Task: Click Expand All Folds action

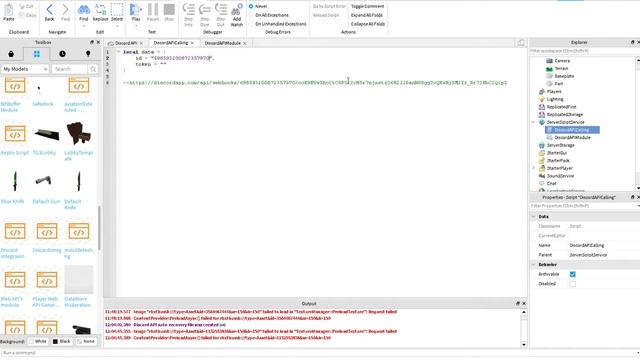Action: 367,15
